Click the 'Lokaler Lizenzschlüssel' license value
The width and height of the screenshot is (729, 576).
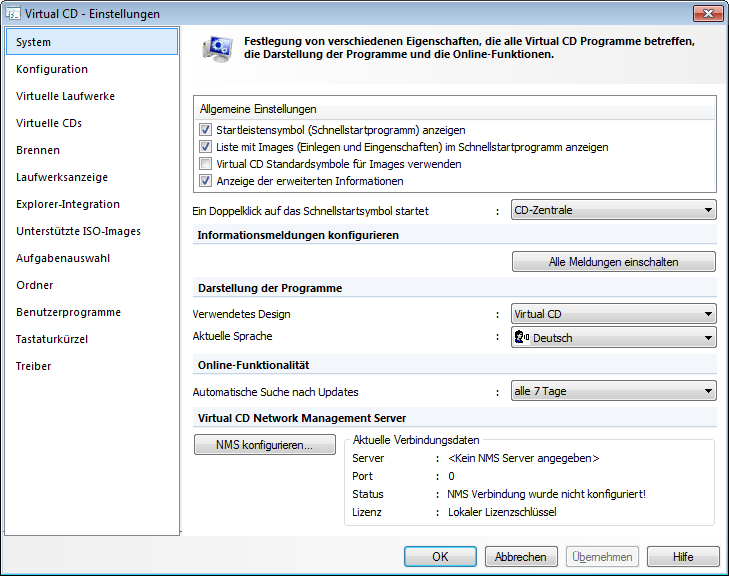(x=502, y=512)
